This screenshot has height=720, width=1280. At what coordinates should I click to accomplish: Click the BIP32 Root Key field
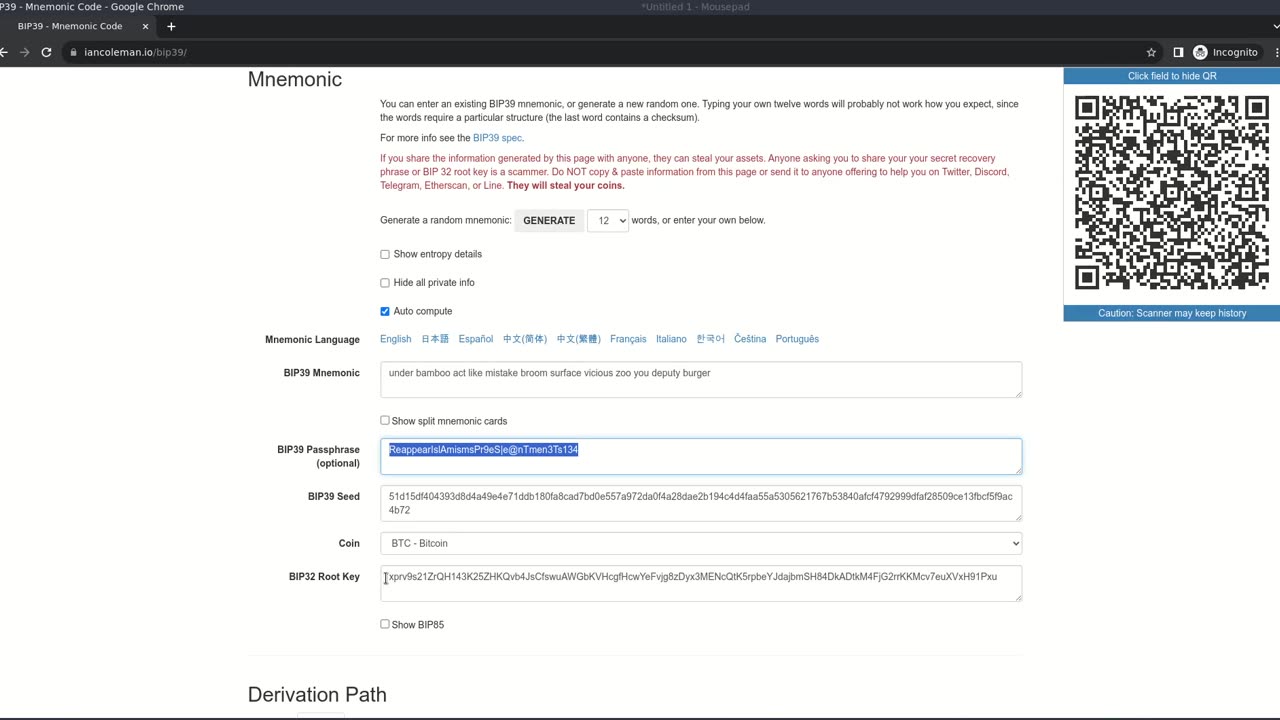[701, 584]
